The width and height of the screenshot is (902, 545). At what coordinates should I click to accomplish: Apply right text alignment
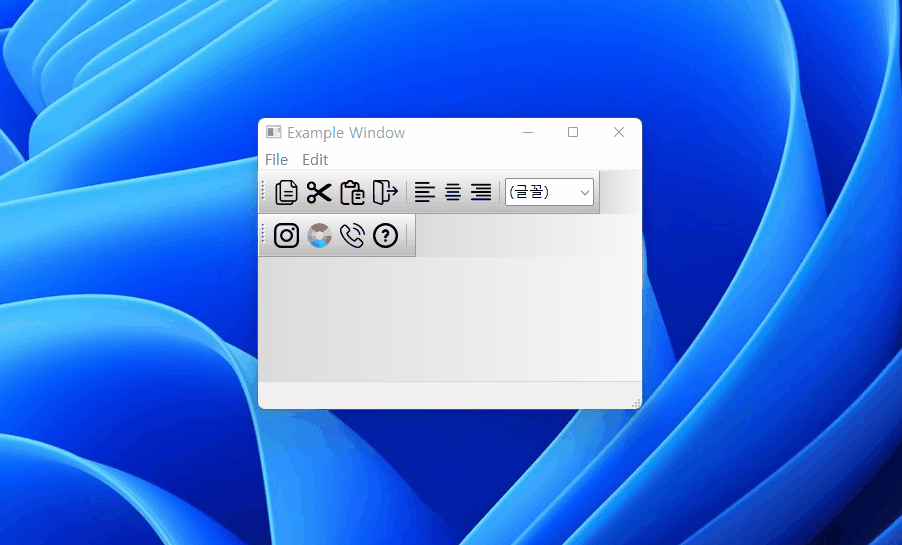tap(481, 192)
